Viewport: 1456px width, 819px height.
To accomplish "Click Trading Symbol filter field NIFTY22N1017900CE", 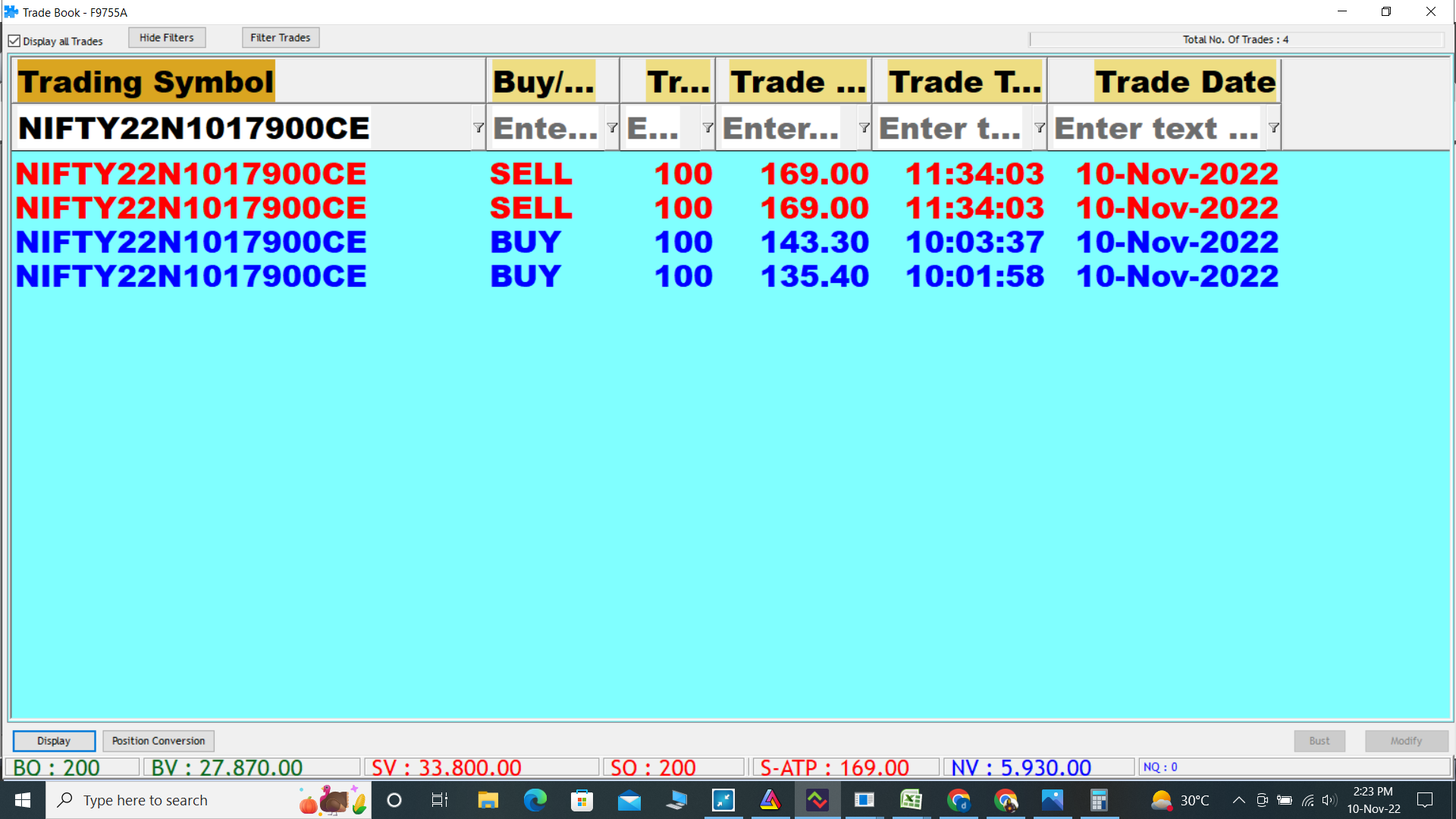I will tap(243, 127).
